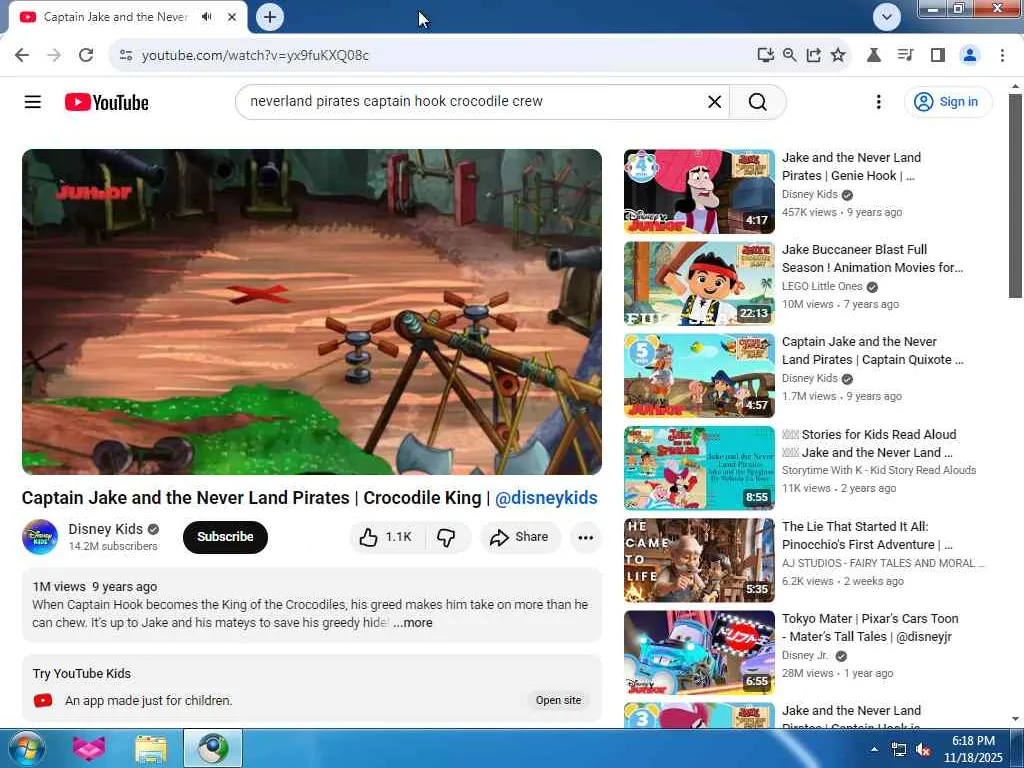Viewport: 1024px width, 768px height.
Task: Close the Captain Jake tab
Action: pyautogui.click(x=232, y=17)
